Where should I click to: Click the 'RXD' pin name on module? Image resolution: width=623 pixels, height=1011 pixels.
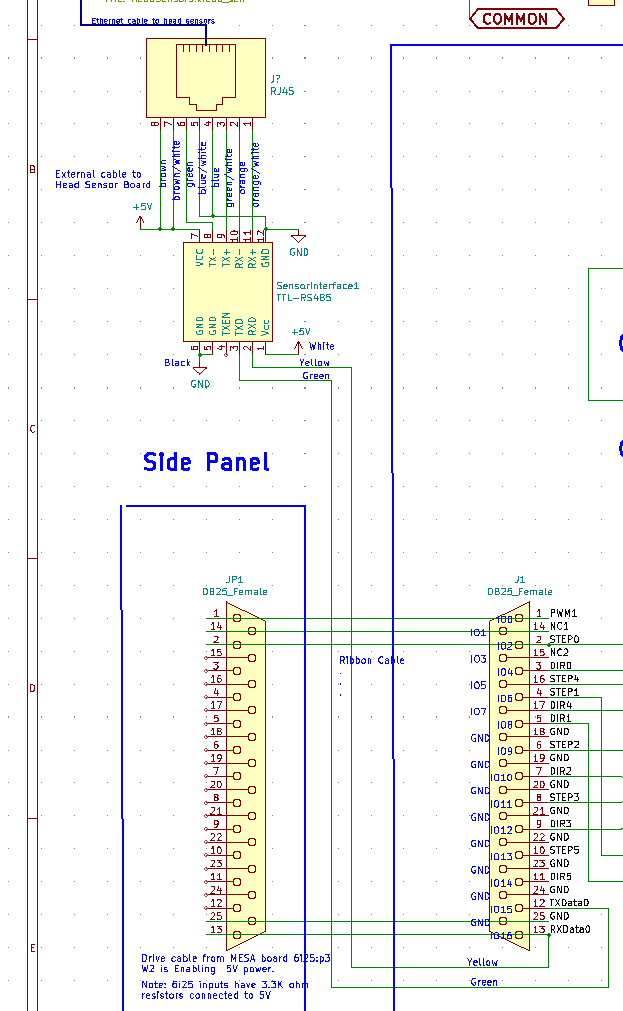tap(252, 326)
